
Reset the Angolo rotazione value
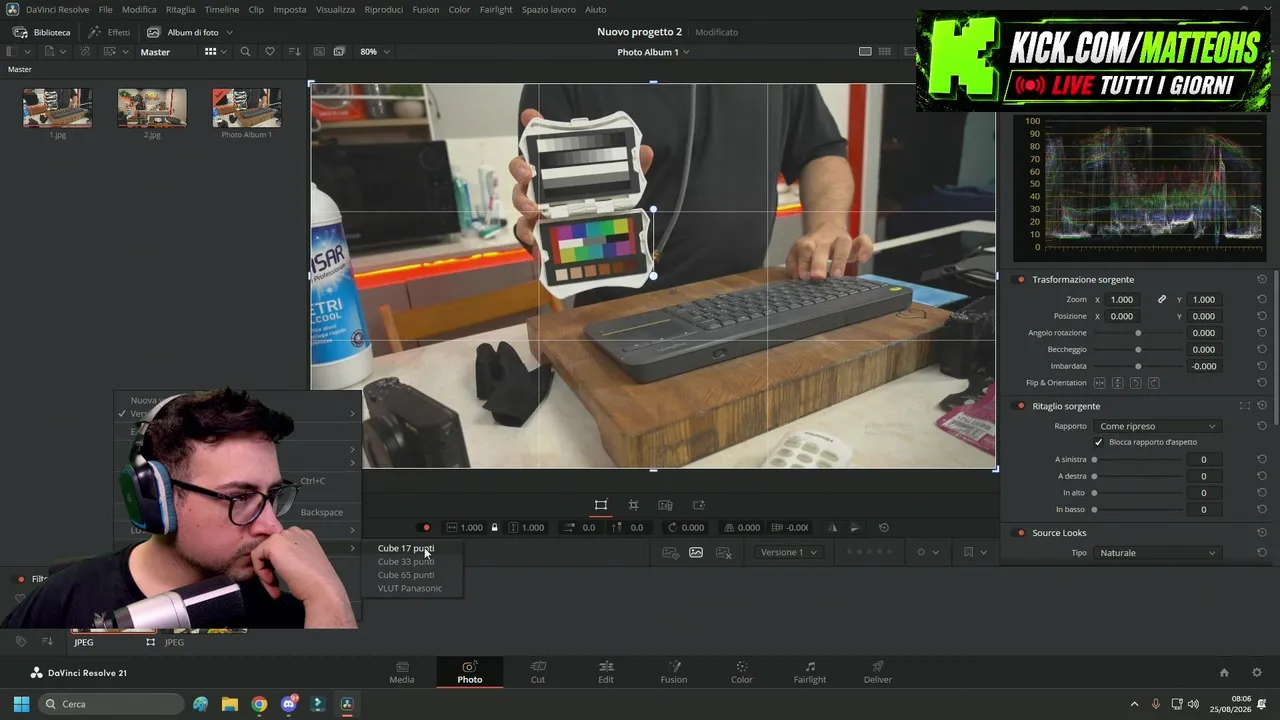click(1262, 333)
